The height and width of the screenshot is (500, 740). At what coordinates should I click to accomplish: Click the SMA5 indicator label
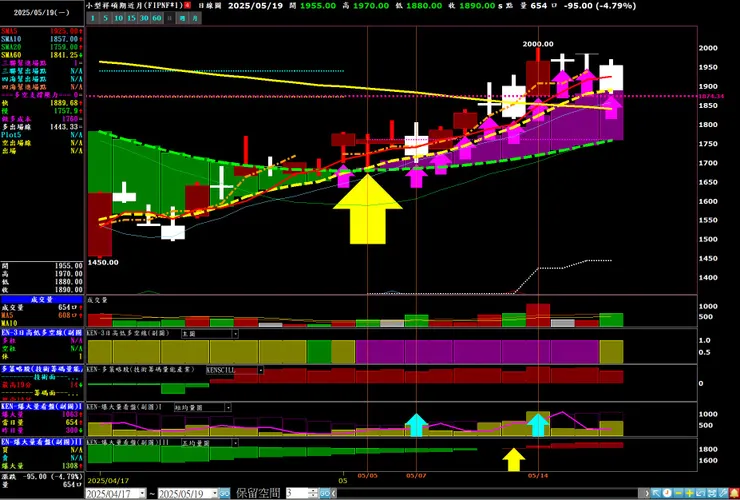pos(9,31)
